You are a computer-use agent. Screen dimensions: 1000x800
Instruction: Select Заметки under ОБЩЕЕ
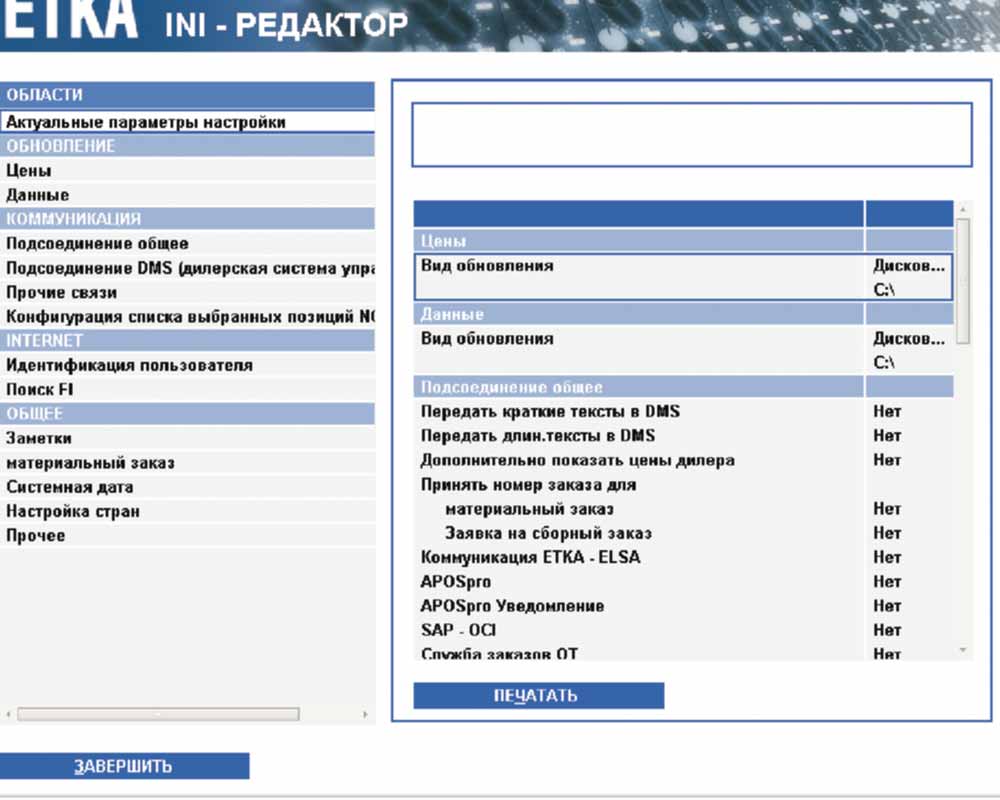39,438
